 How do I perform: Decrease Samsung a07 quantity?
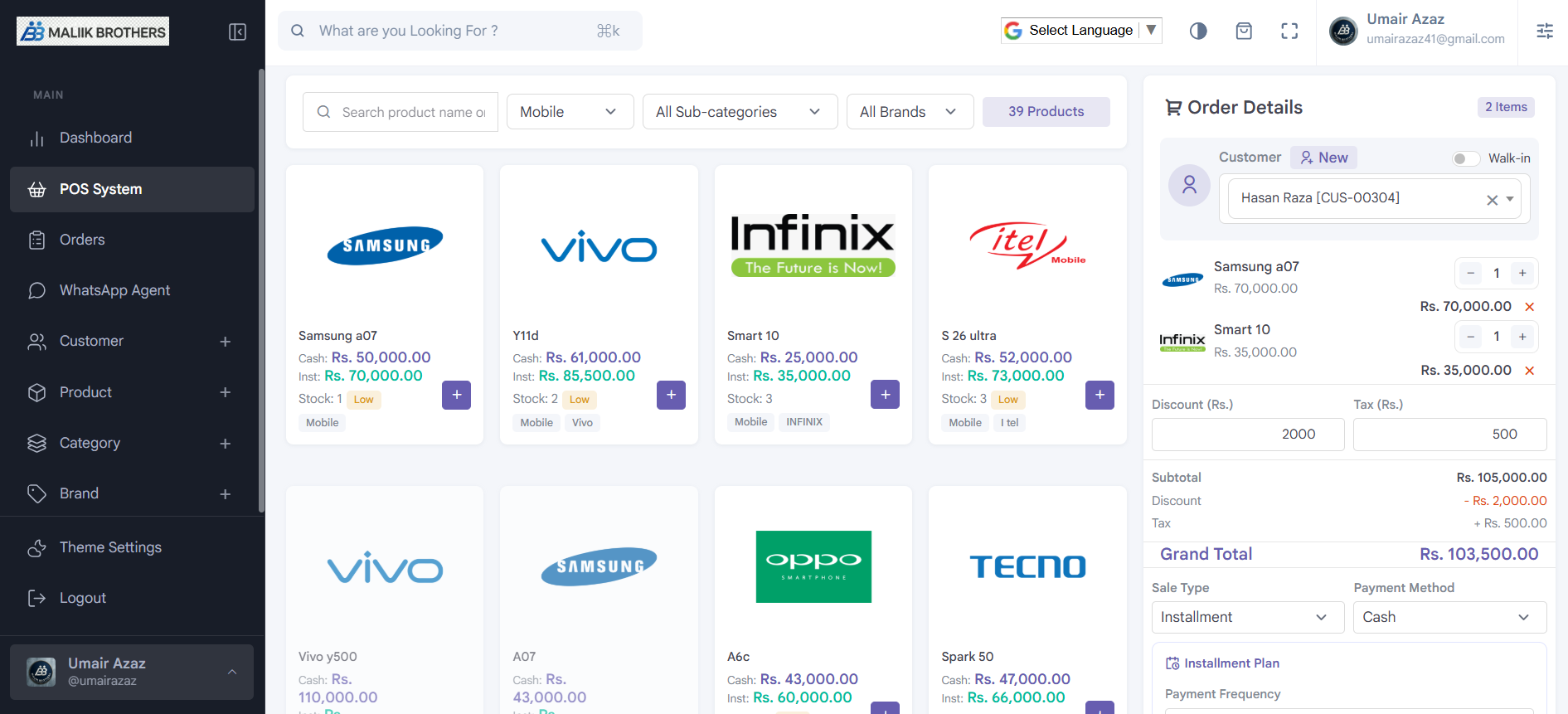(x=1470, y=273)
